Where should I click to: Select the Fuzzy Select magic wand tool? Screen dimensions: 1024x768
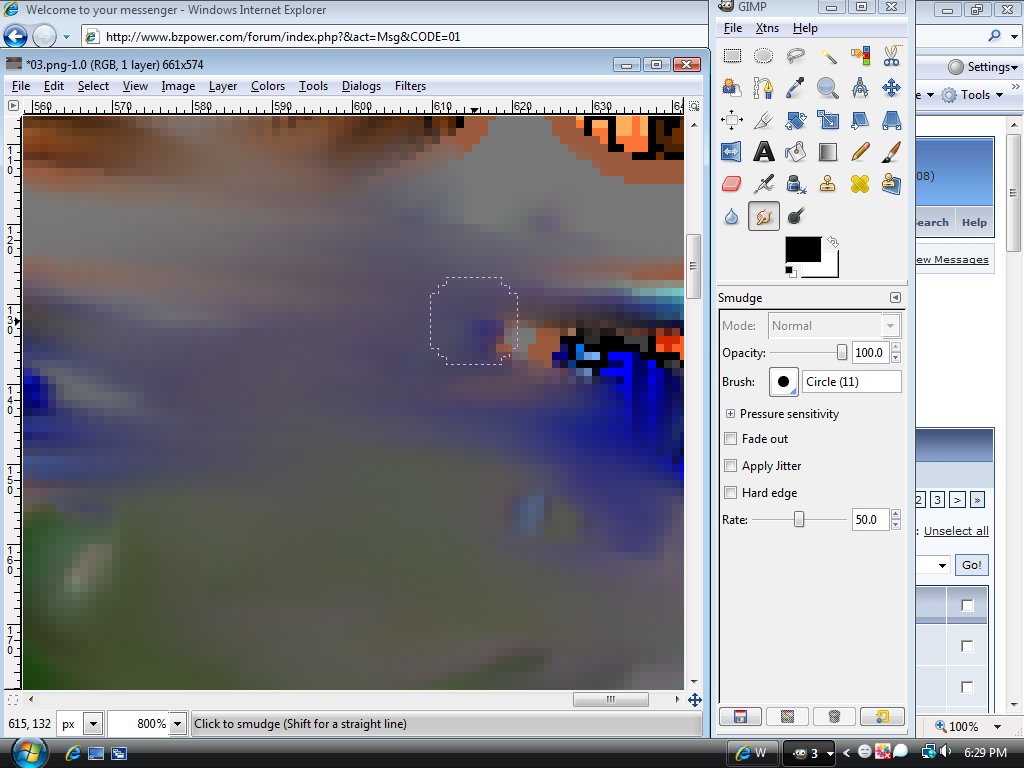828,55
